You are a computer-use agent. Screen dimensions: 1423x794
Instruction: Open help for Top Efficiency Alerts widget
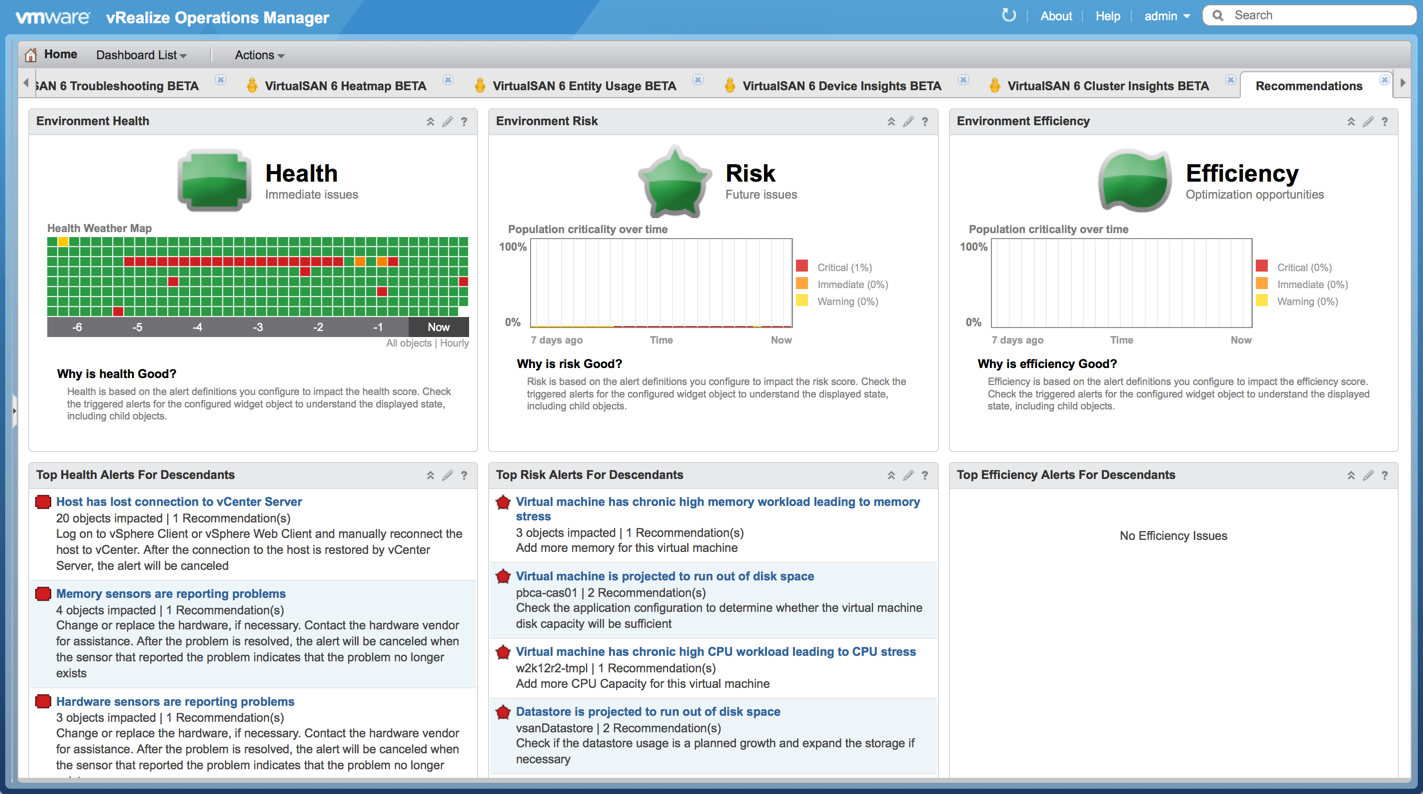(1384, 476)
